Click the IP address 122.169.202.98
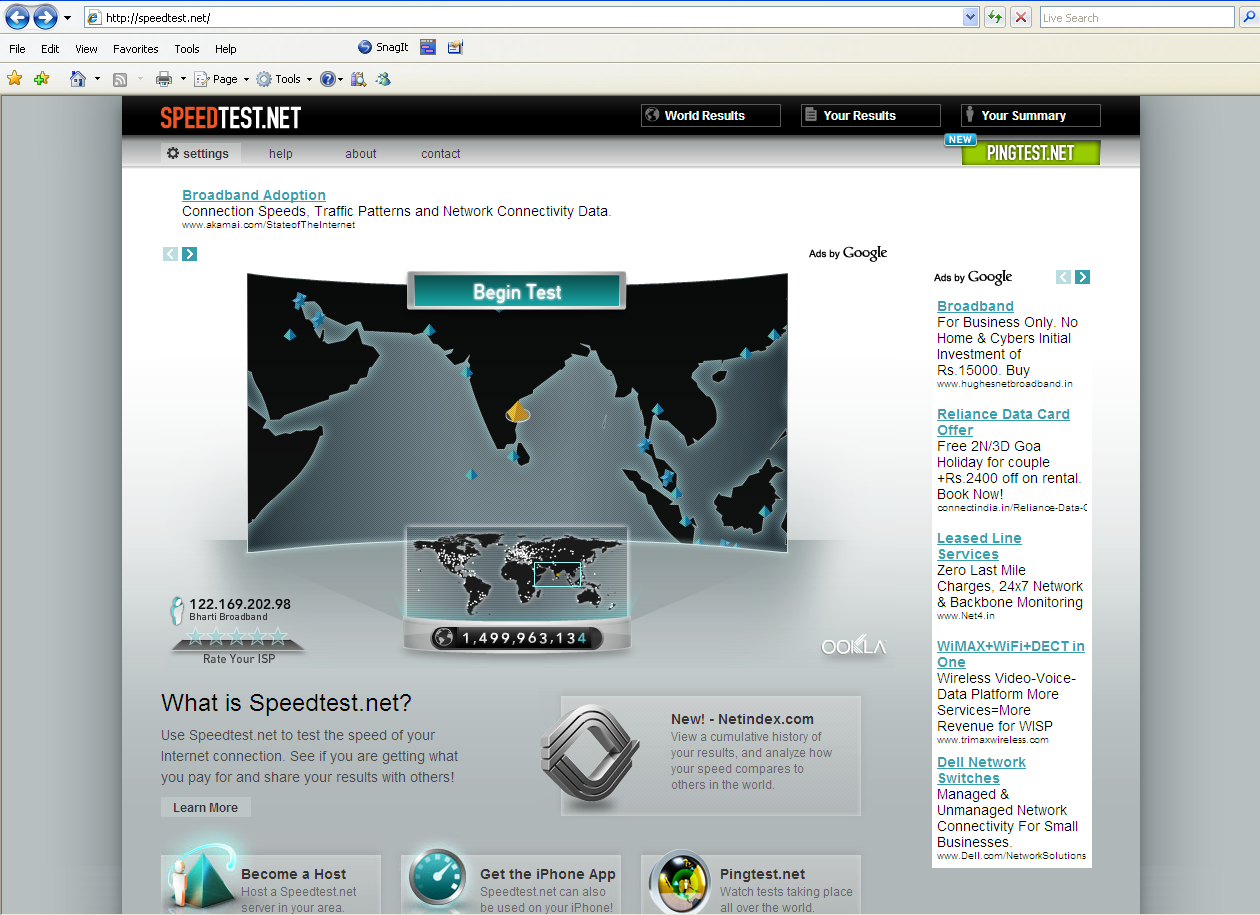The width and height of the screenshot is (1260, 915). pos(240,604)
